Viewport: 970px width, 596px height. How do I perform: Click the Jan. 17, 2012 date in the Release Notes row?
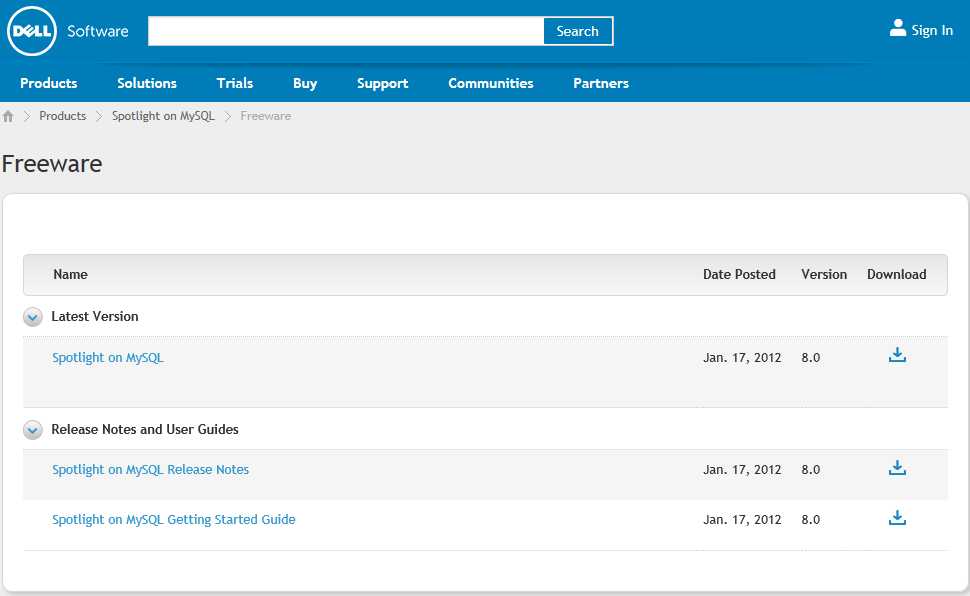click(x=742, y=470)
